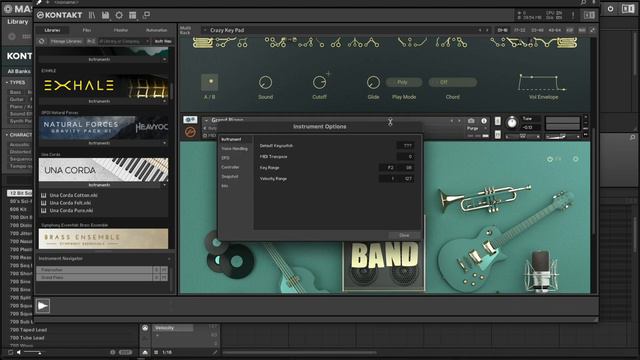Click the panic exclamation mark icon
This screenshot has height=360, width=640.
pos(573,15)
